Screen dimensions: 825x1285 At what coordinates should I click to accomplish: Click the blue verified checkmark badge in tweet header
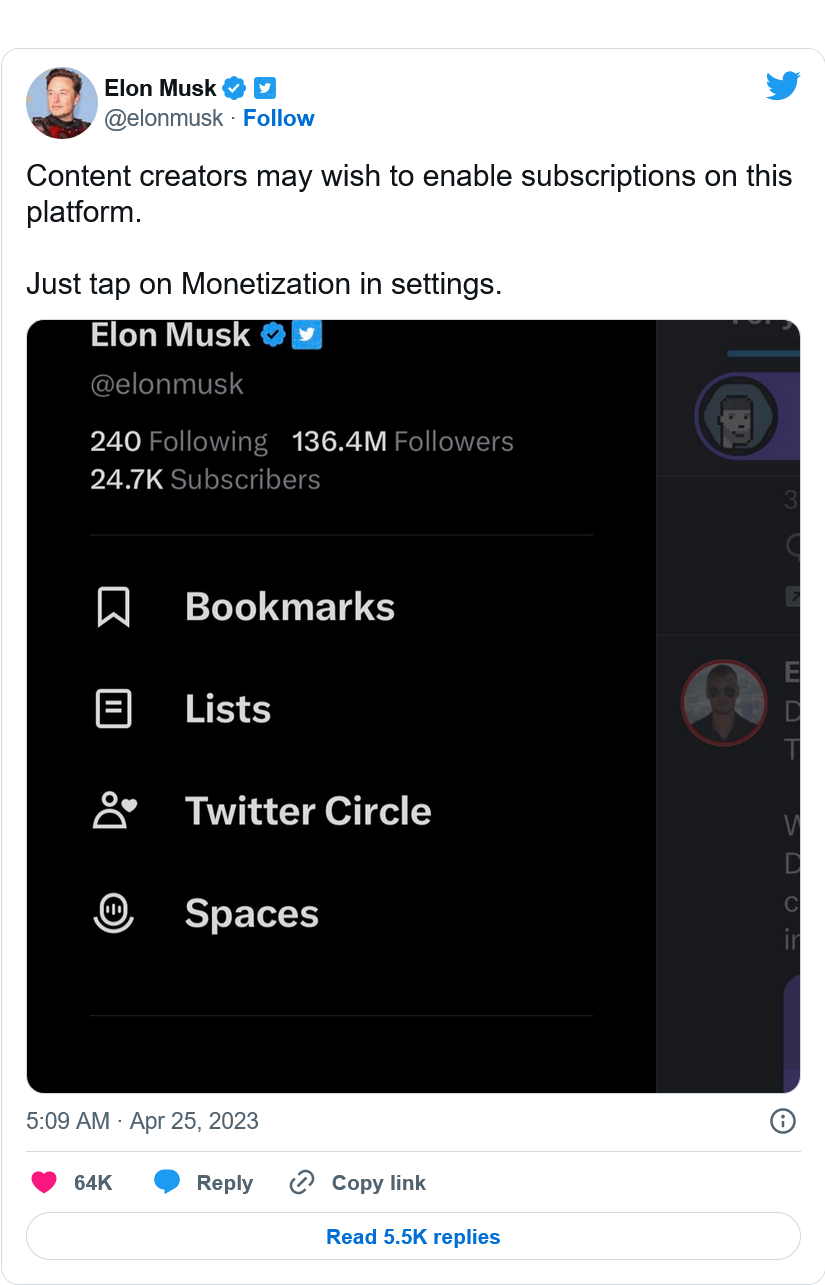click(x=234, y=88)
